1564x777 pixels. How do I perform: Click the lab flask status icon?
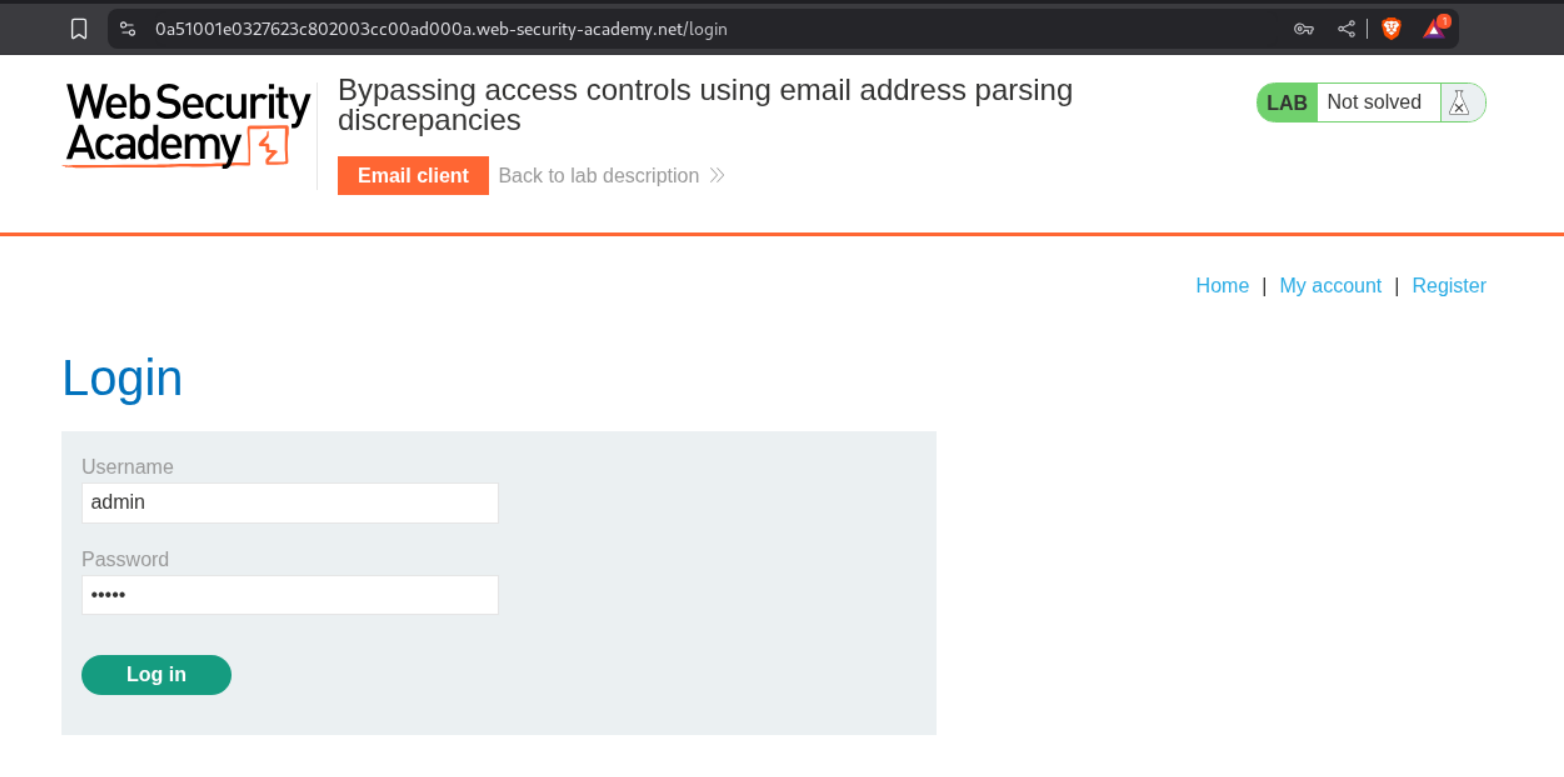click(1459, 102)
